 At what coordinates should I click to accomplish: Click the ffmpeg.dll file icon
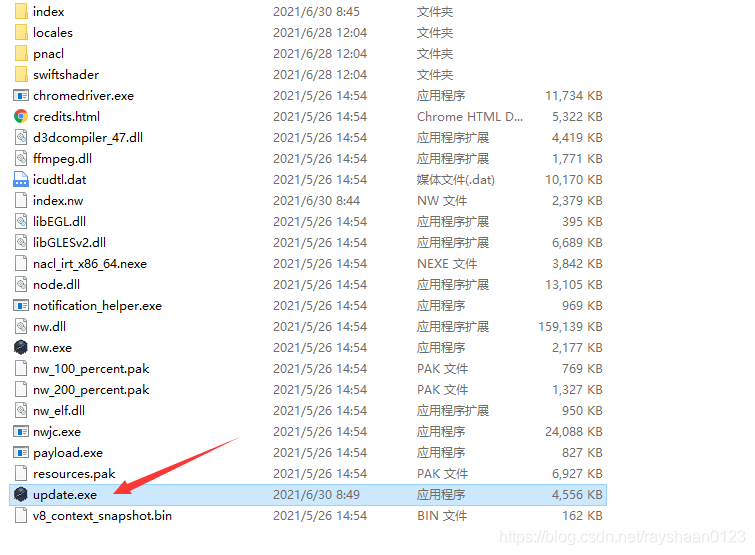(21, 158)
